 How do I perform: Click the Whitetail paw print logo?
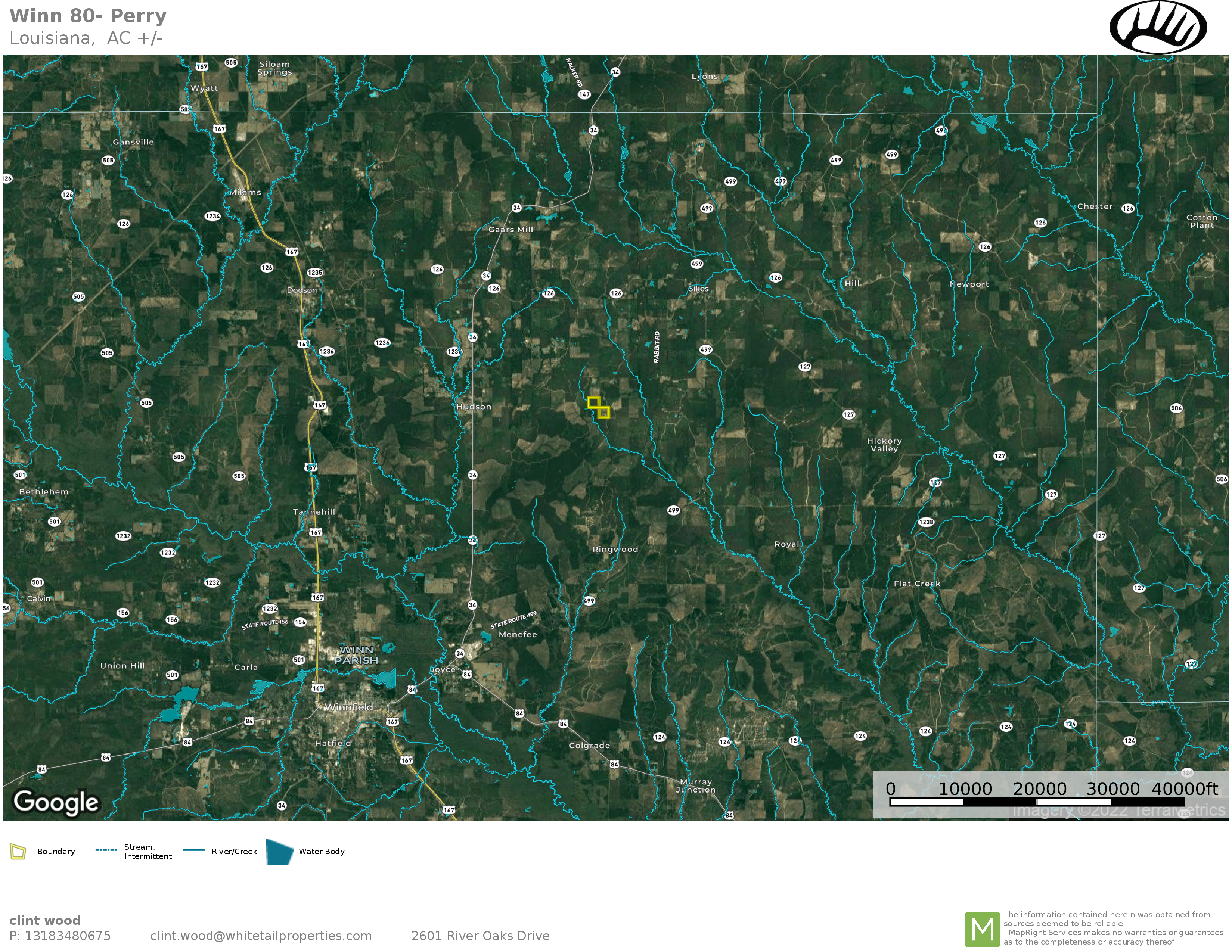[1158, 27]
